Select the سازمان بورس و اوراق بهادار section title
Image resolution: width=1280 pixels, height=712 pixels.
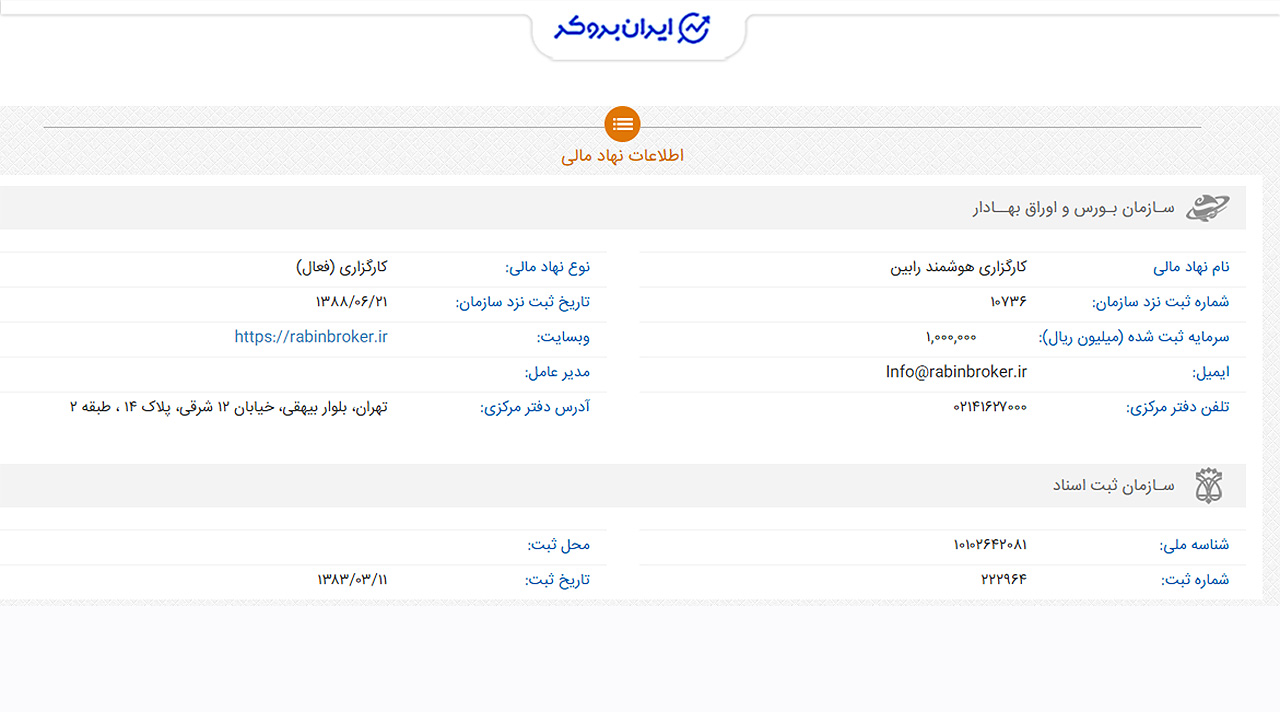(x=1073, y=208)
